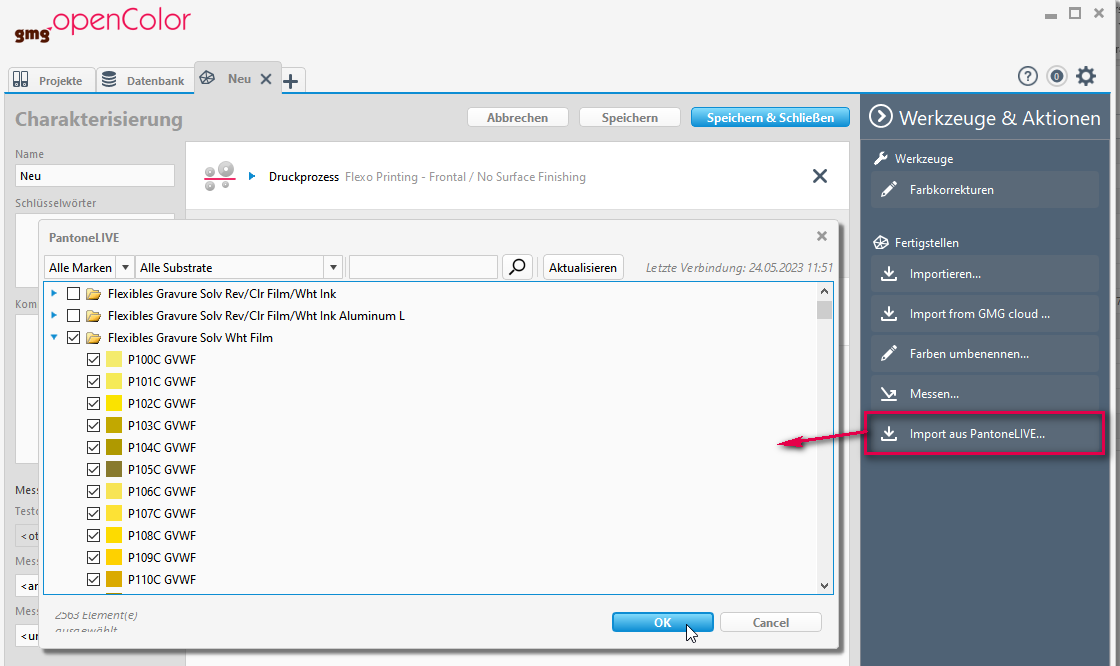The image size is (1120, 666).
Task: Click the Messen icon
Action: (889, 394)
